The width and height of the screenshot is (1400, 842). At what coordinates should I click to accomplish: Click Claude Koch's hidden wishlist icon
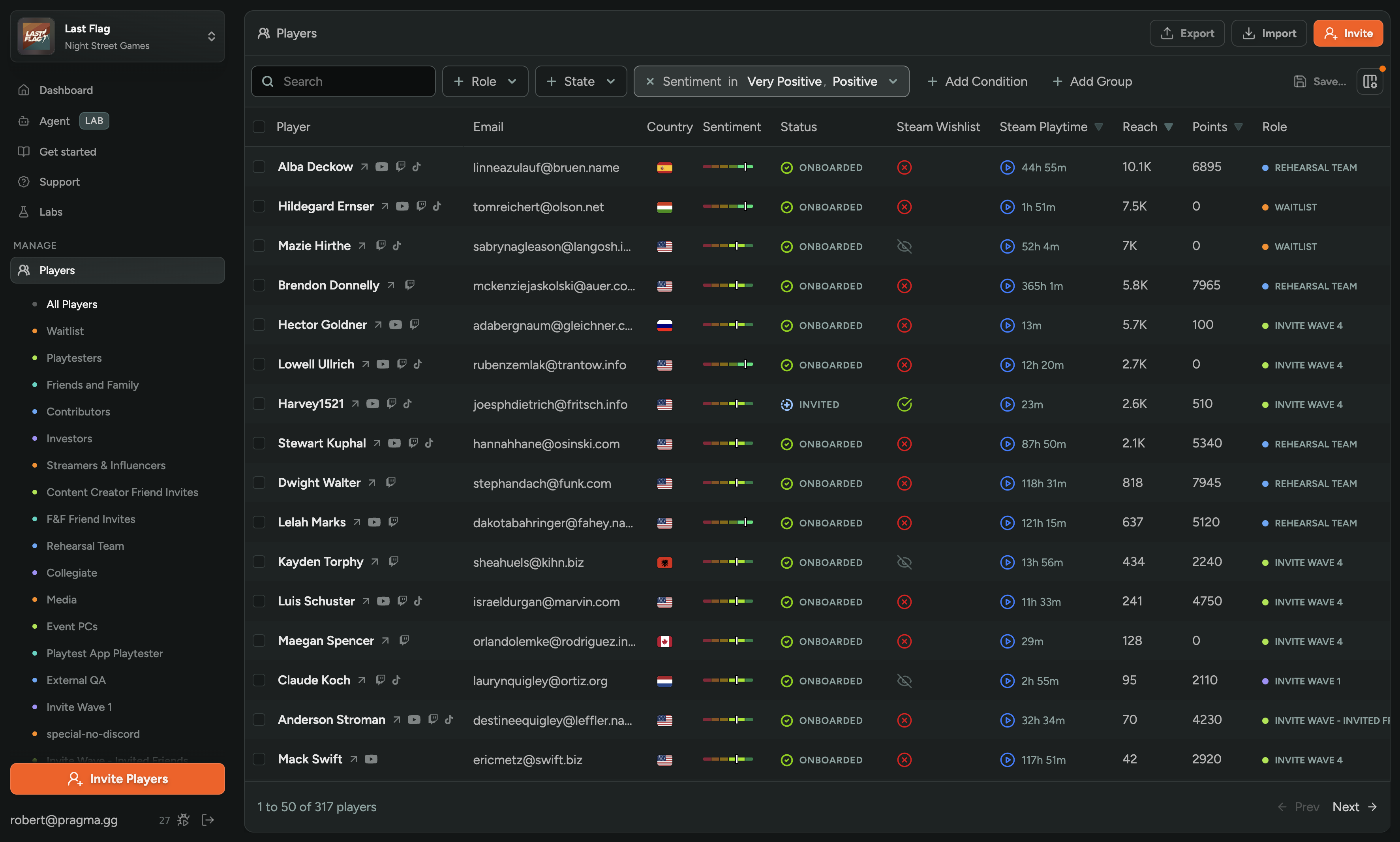click(x=905, y=680)
